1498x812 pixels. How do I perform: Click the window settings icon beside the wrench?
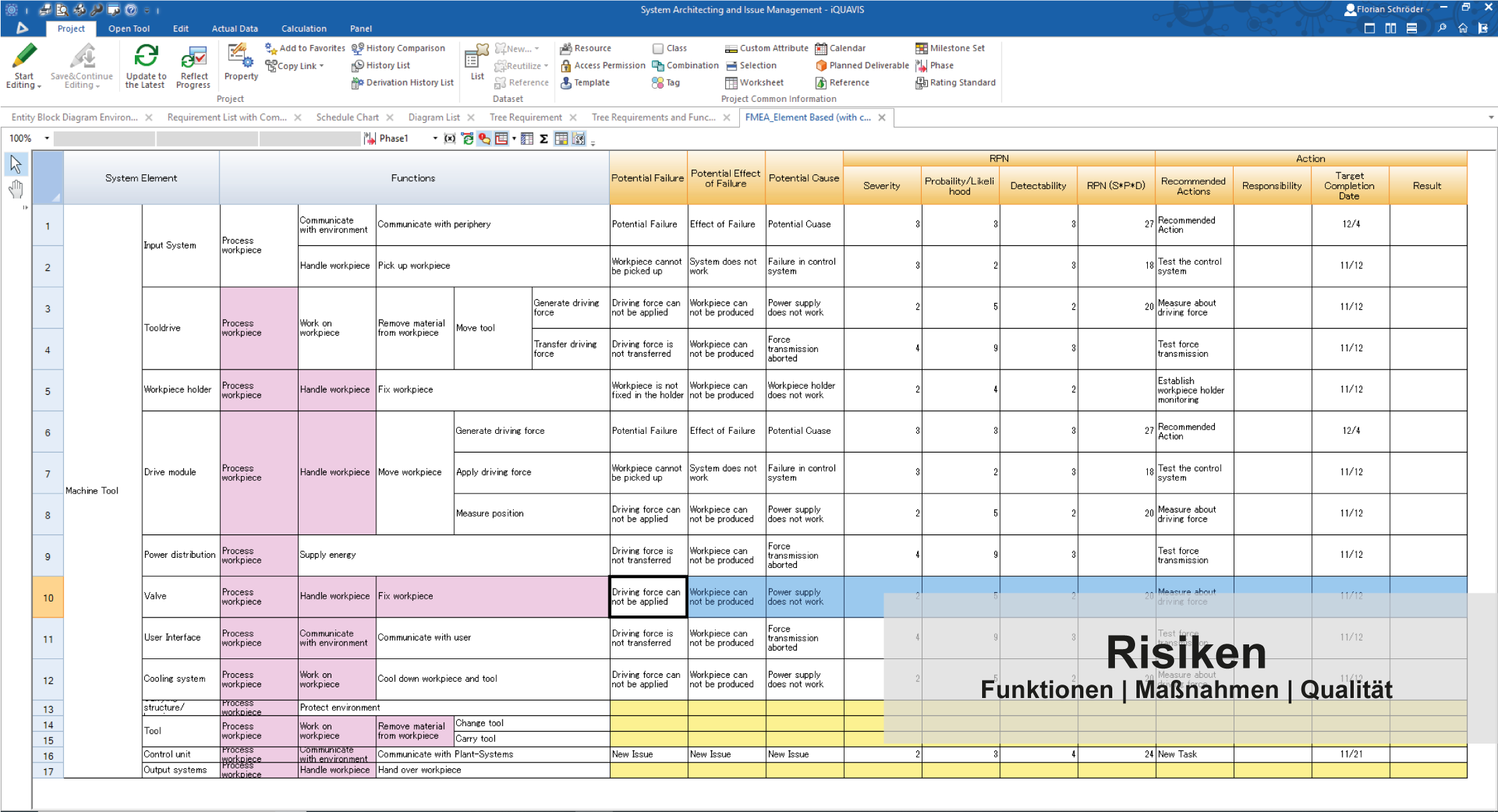point(114,9)
